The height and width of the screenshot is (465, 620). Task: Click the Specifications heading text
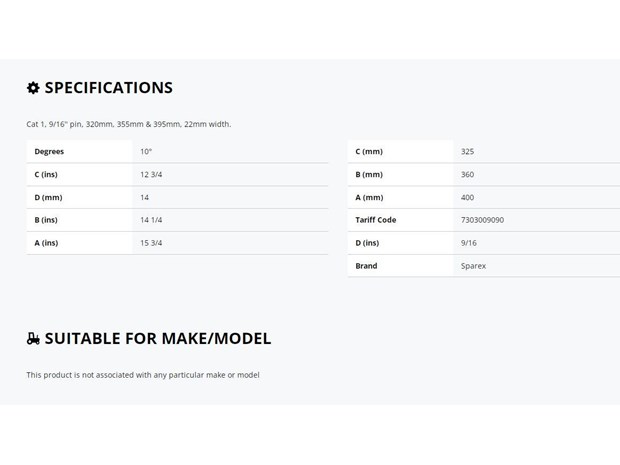pyautogui.click(x=108, y=88)
